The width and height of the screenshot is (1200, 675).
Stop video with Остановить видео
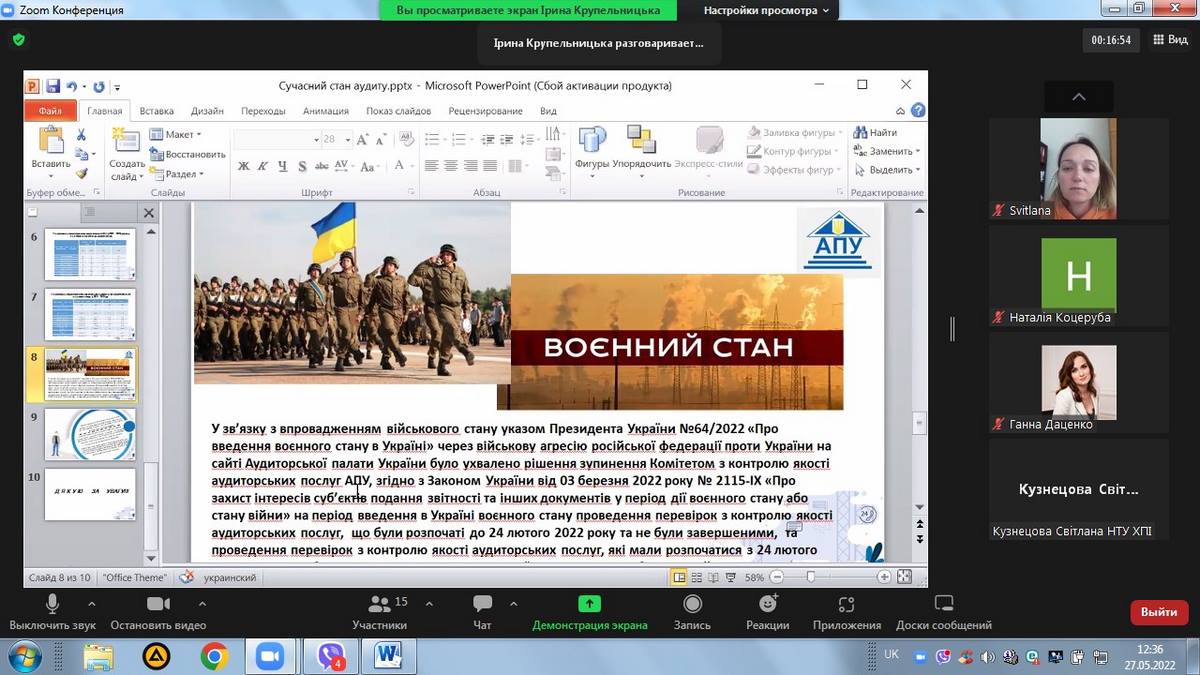pos(158,605)
